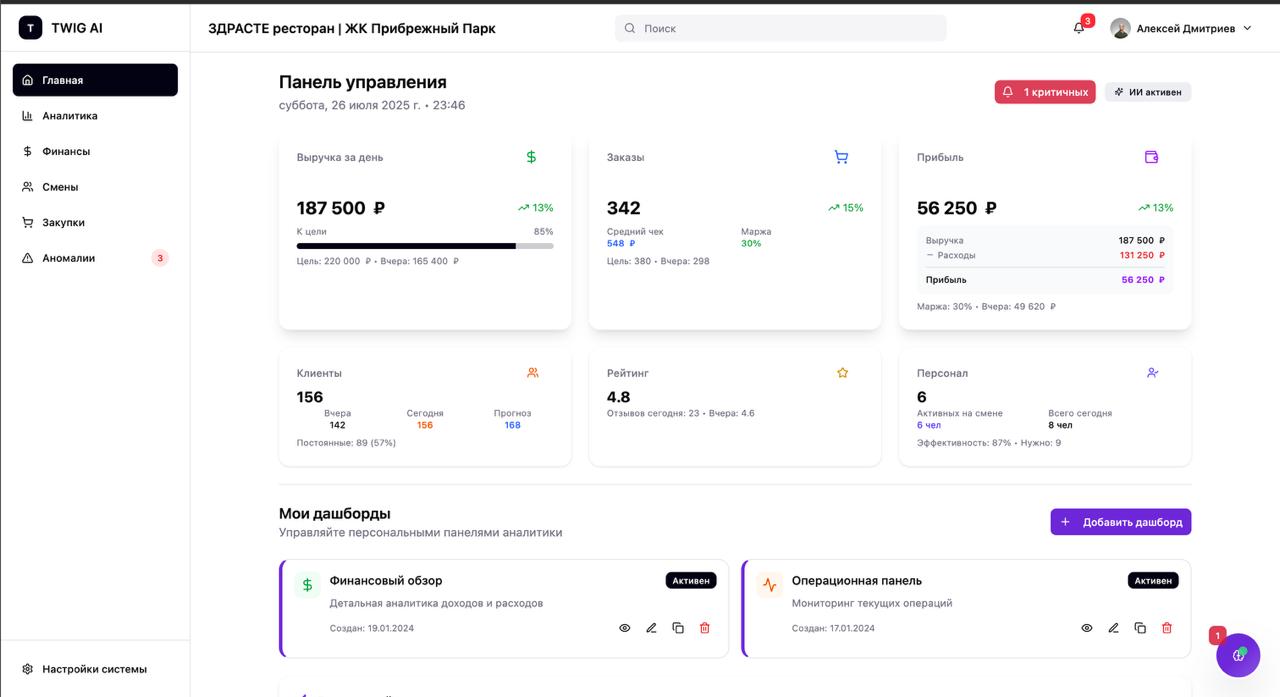Image resolution: width=1280 pixels, height=697 pixels.
Task: Duplicate 'Операционная панель' with the copy icon
Action: tap(1140, 627)
